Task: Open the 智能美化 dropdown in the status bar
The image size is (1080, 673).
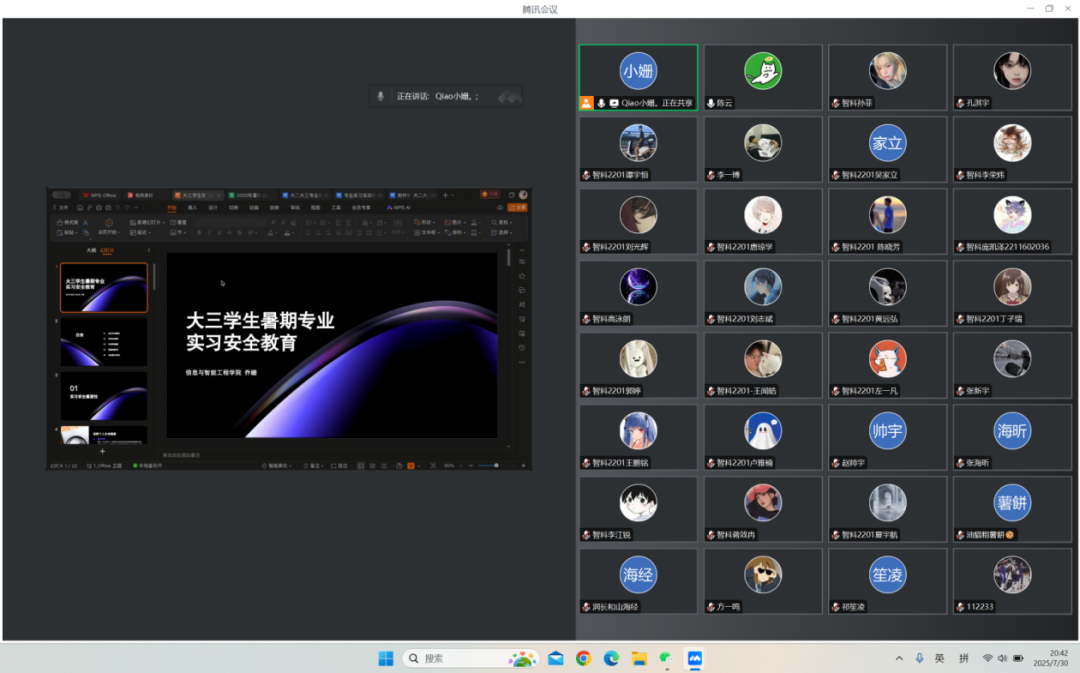Action: coord(277,466)
